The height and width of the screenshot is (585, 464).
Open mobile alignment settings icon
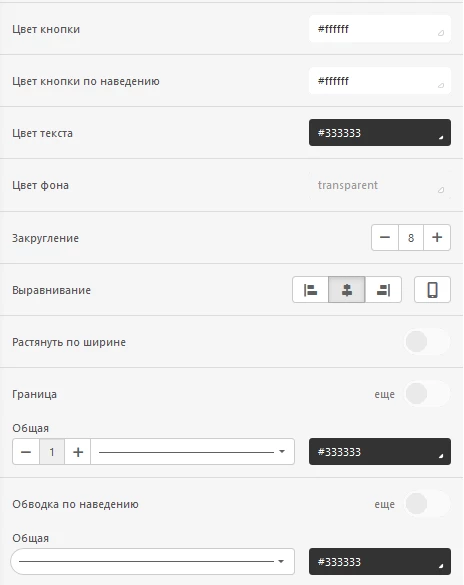tap(432, 290)
